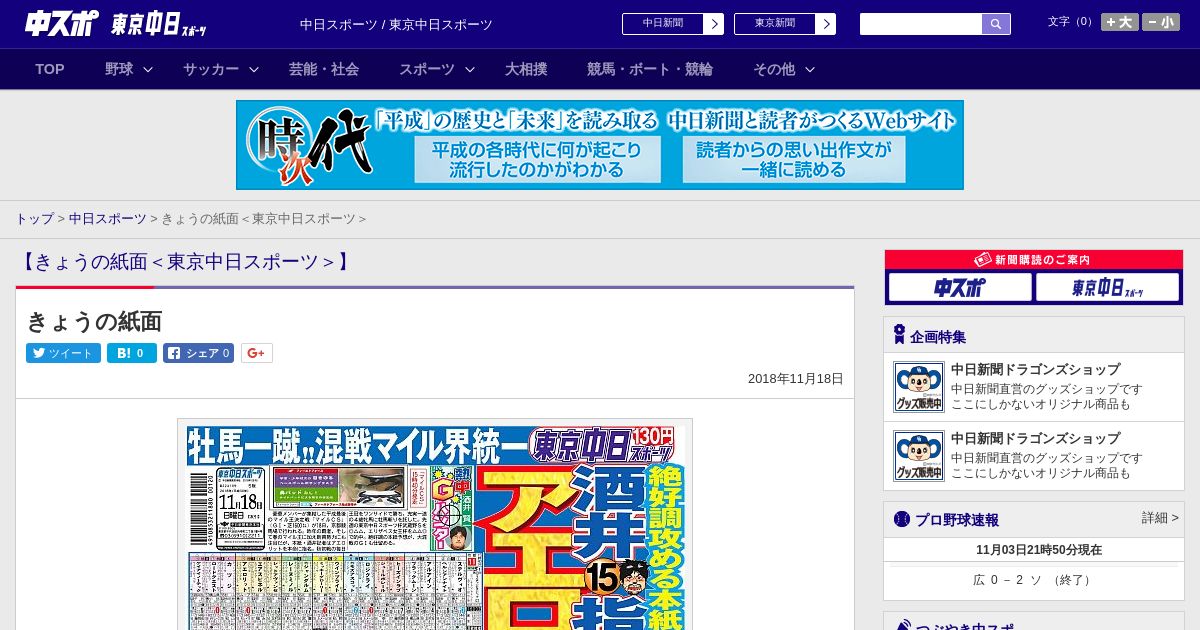Click the 新聞購読のご案内 banner heading

coord(1033,260)
